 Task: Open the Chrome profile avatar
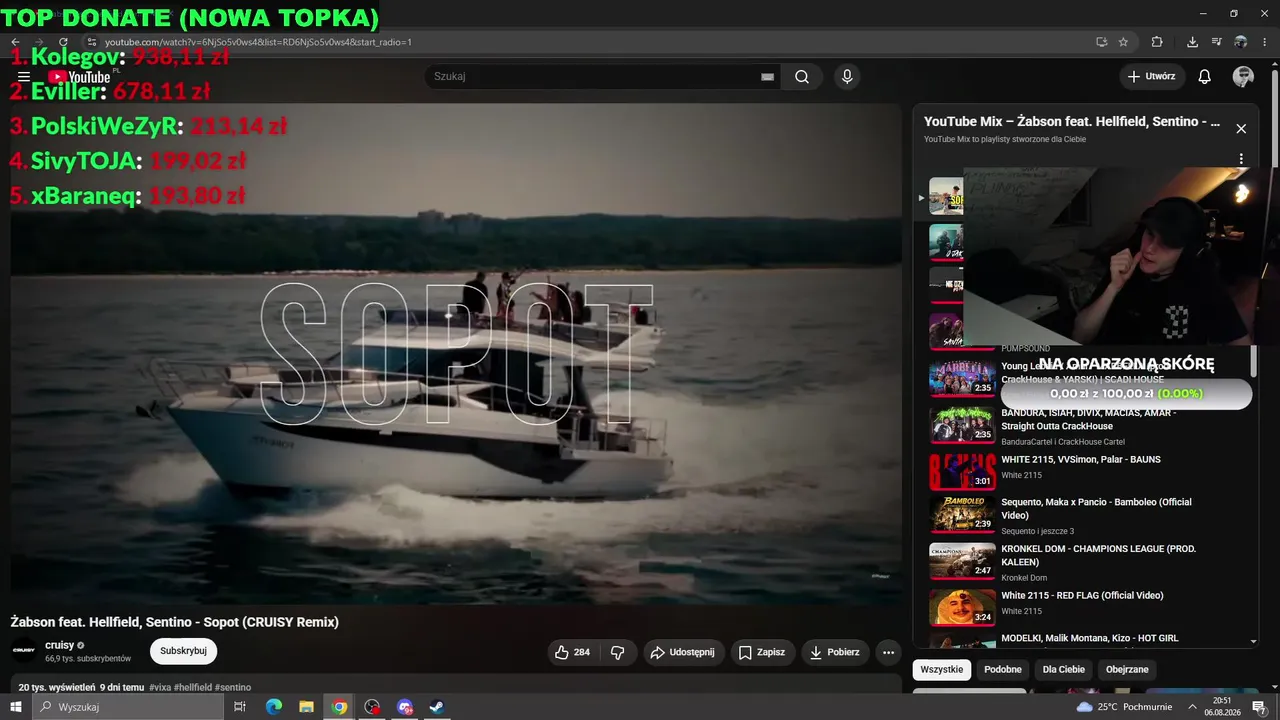click(1241, 42)
